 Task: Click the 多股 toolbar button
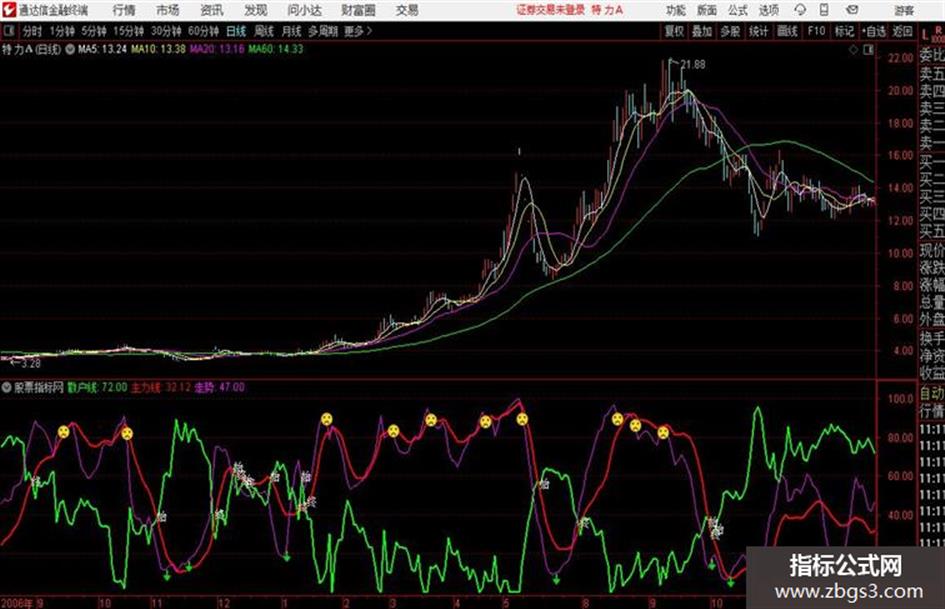(x=730, y=31)
